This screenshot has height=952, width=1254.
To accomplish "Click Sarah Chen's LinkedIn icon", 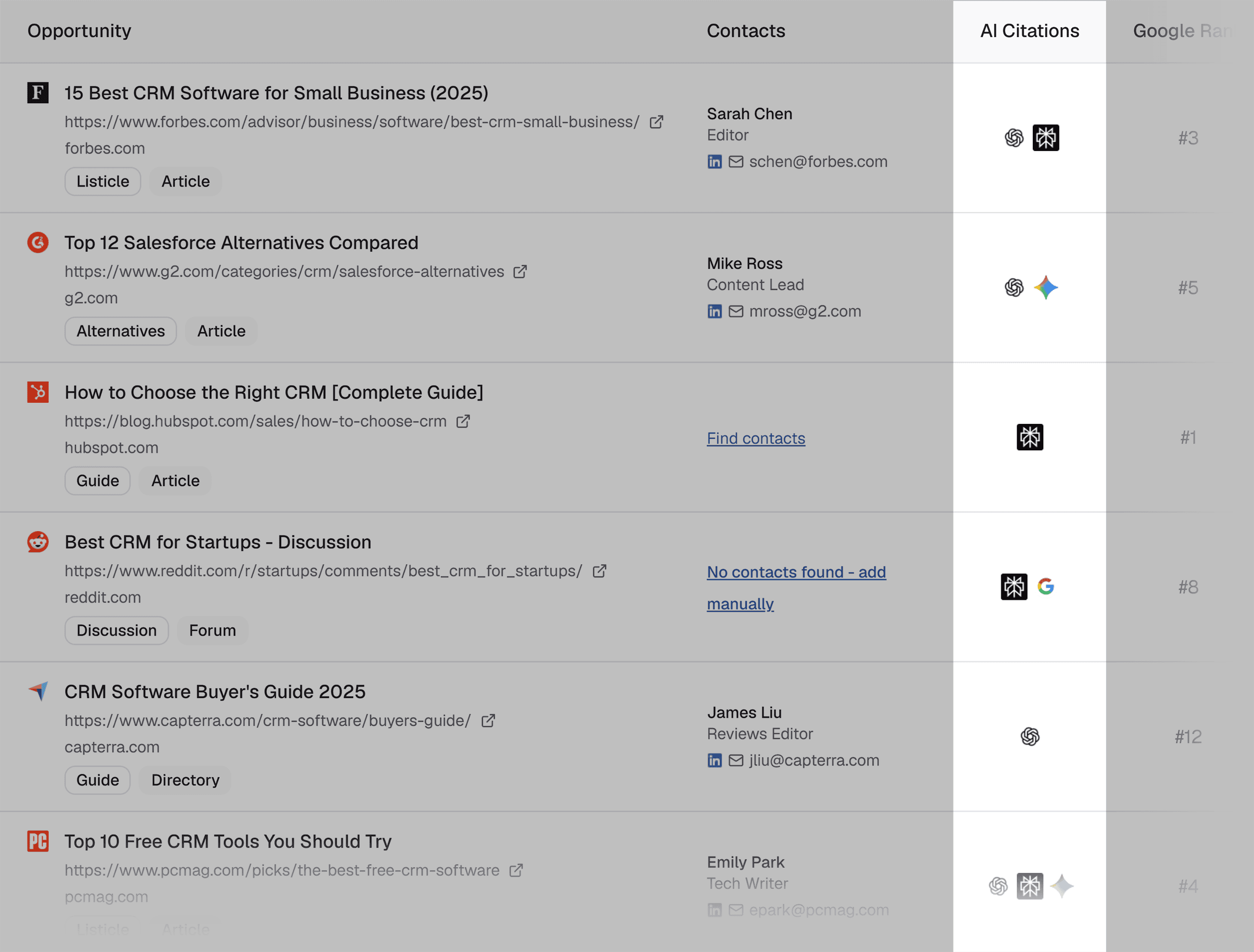I will click(x=714, y=162).
